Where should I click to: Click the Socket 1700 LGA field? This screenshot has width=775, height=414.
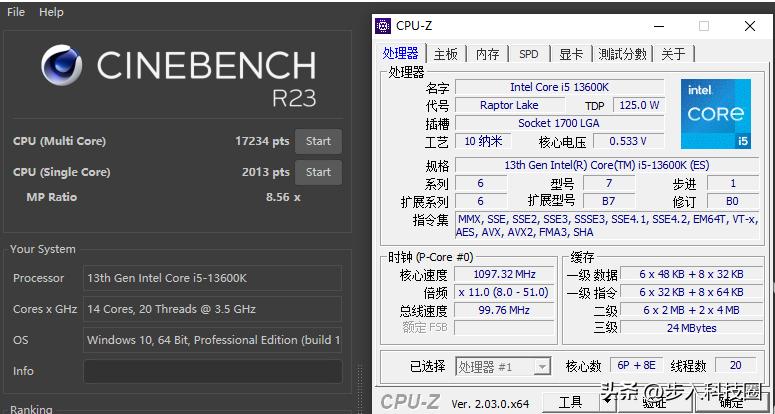click(560, 123)
